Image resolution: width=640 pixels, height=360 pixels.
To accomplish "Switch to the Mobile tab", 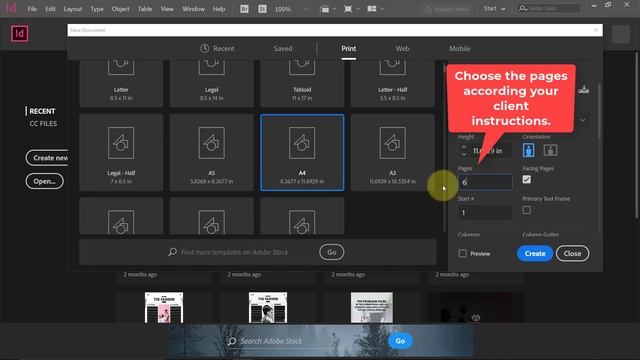I will [x=460, y=49].
